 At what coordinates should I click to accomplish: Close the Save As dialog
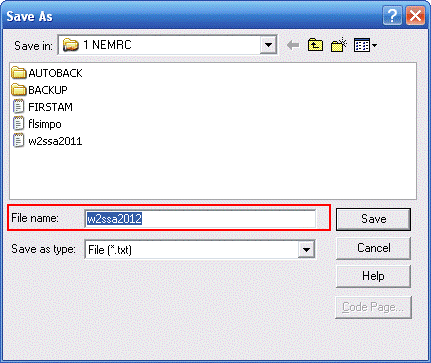tap(415, 16)
